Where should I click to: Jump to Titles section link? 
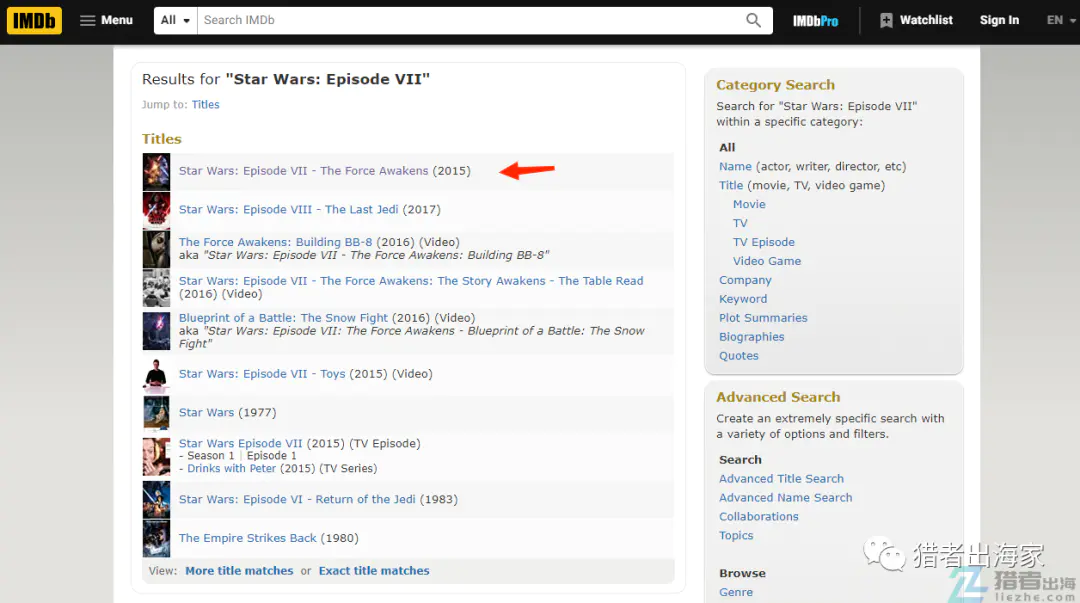point(205,105)
